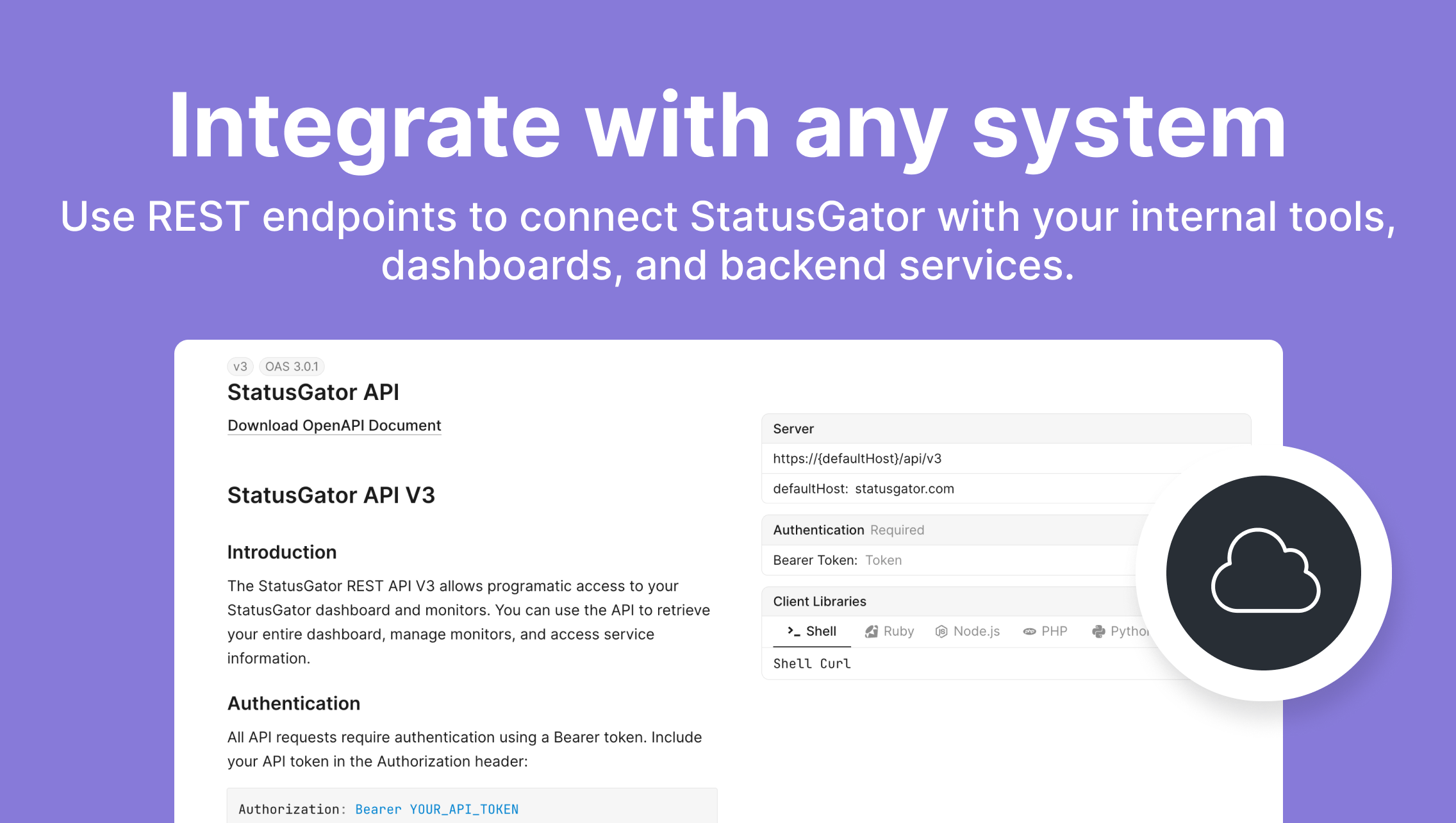Choose the PHP client library tab
This screenshot has height=823, width=1456.
1046,631
